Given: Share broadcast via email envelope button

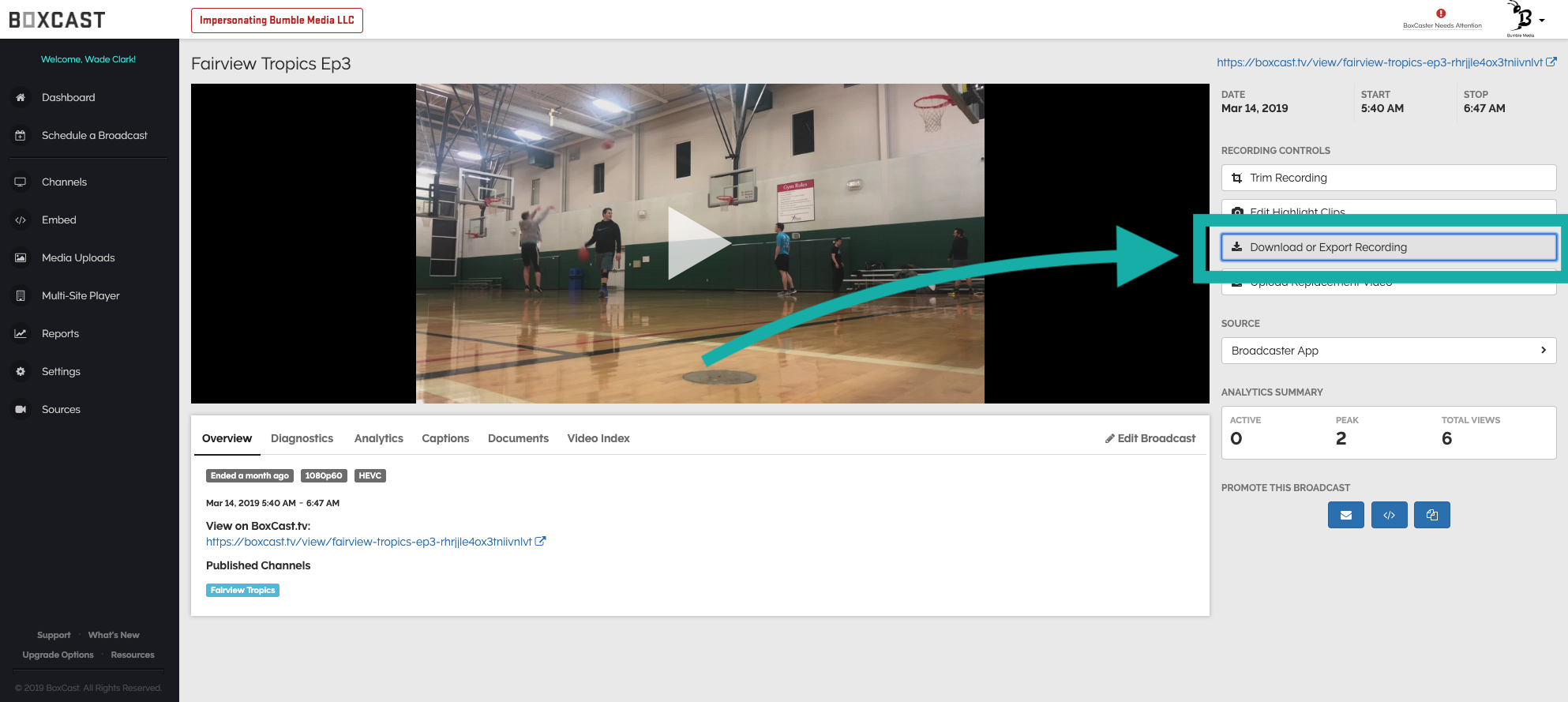Looking at the screenshot, I should click(1345, 515).
